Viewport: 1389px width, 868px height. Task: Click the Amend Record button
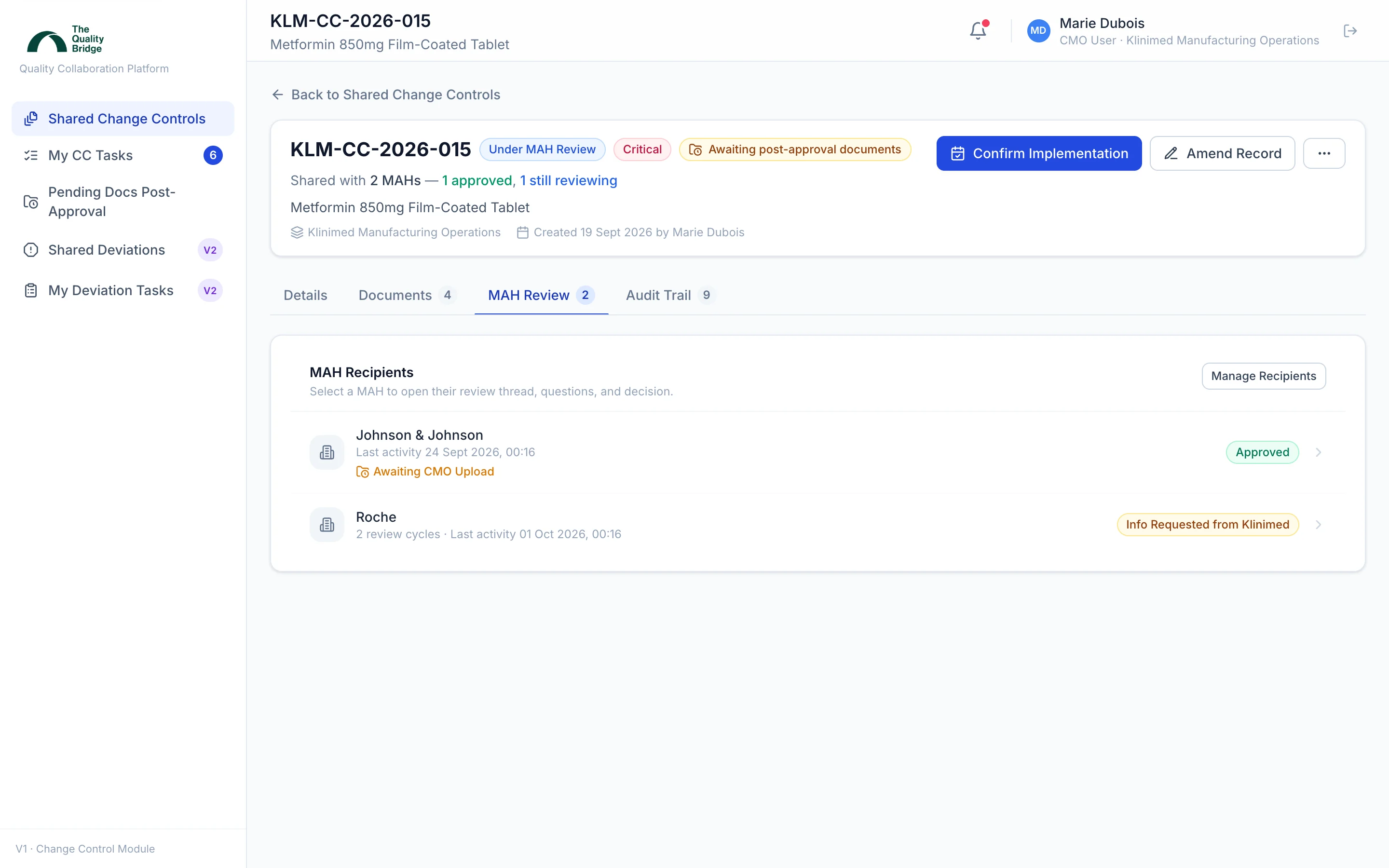(1222, 153)
